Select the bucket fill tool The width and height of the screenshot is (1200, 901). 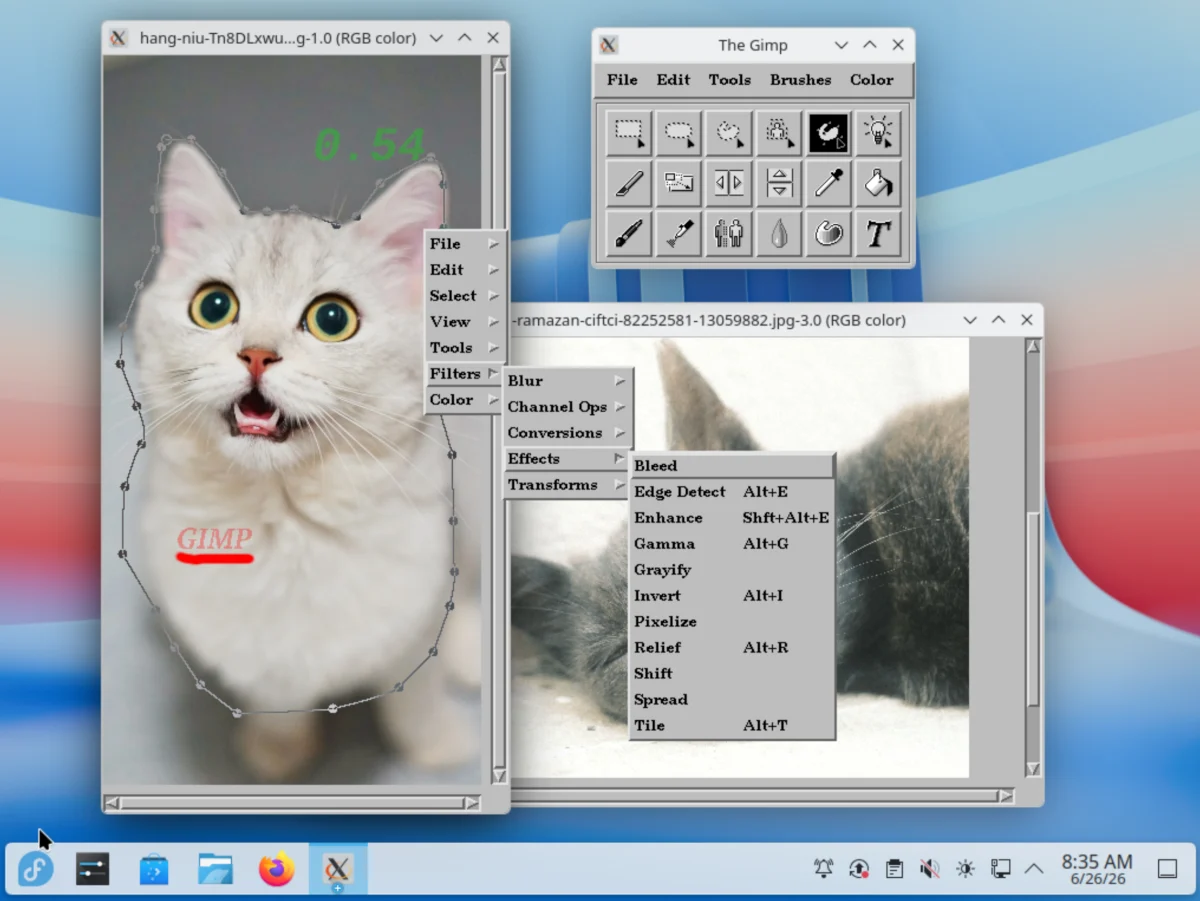(879, 182)
